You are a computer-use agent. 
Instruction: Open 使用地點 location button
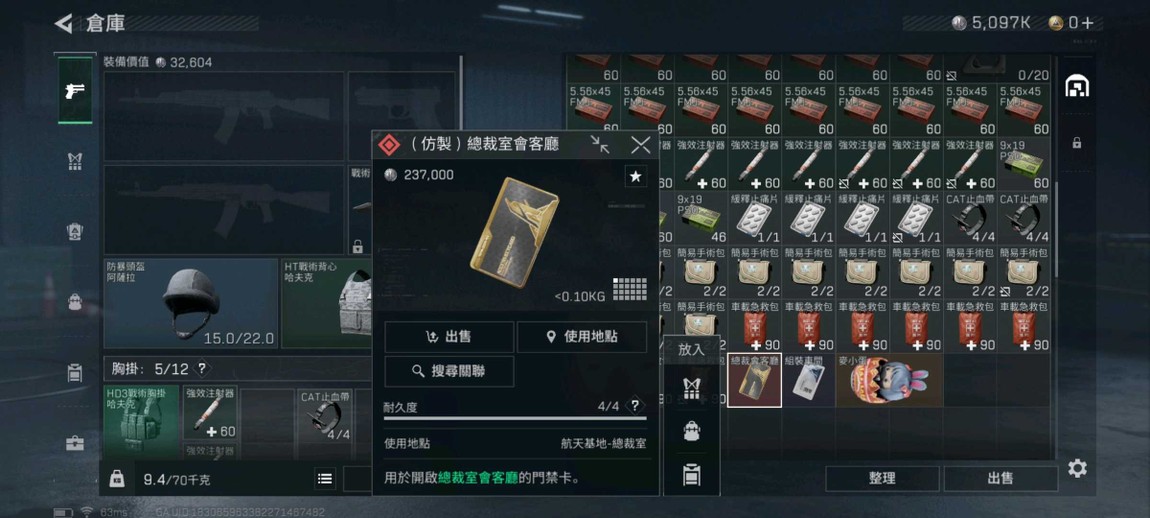point(582,337)
